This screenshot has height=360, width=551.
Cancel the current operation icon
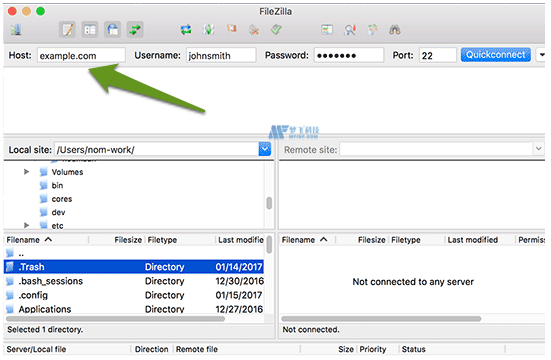(x=231, y=29)
